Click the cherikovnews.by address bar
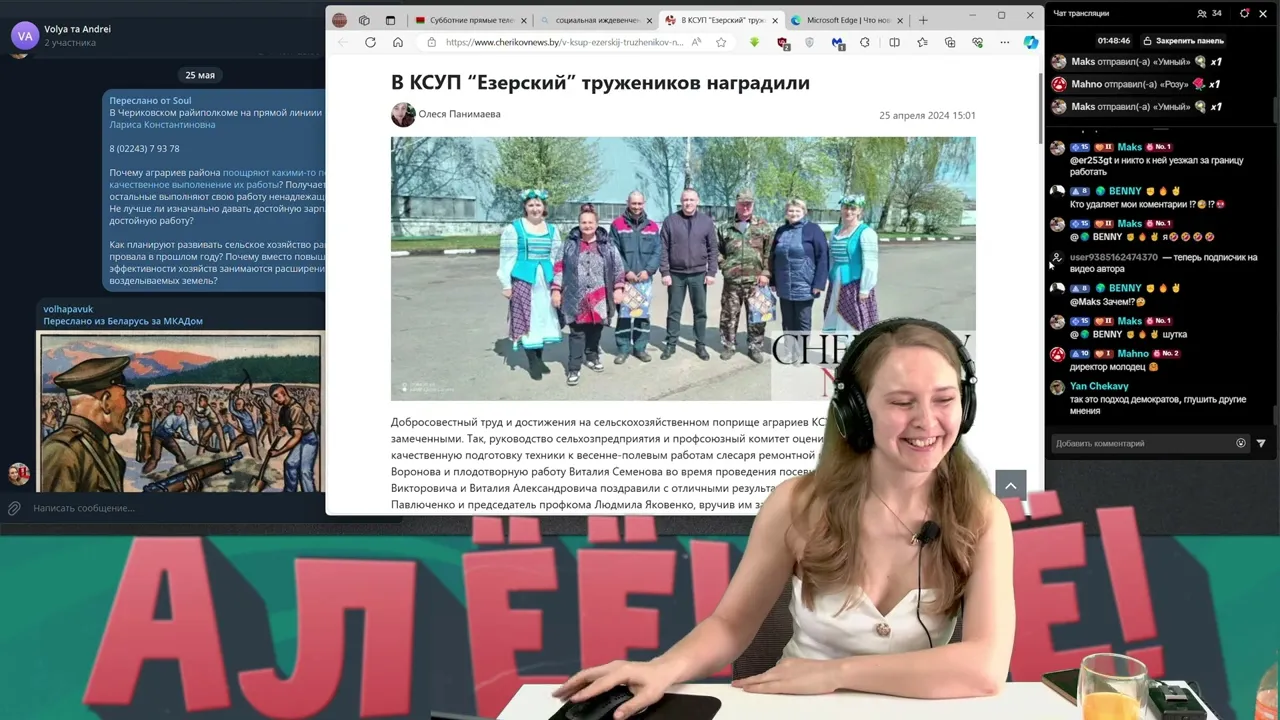This screenshot has height=720, width=1280. [565, 42]
